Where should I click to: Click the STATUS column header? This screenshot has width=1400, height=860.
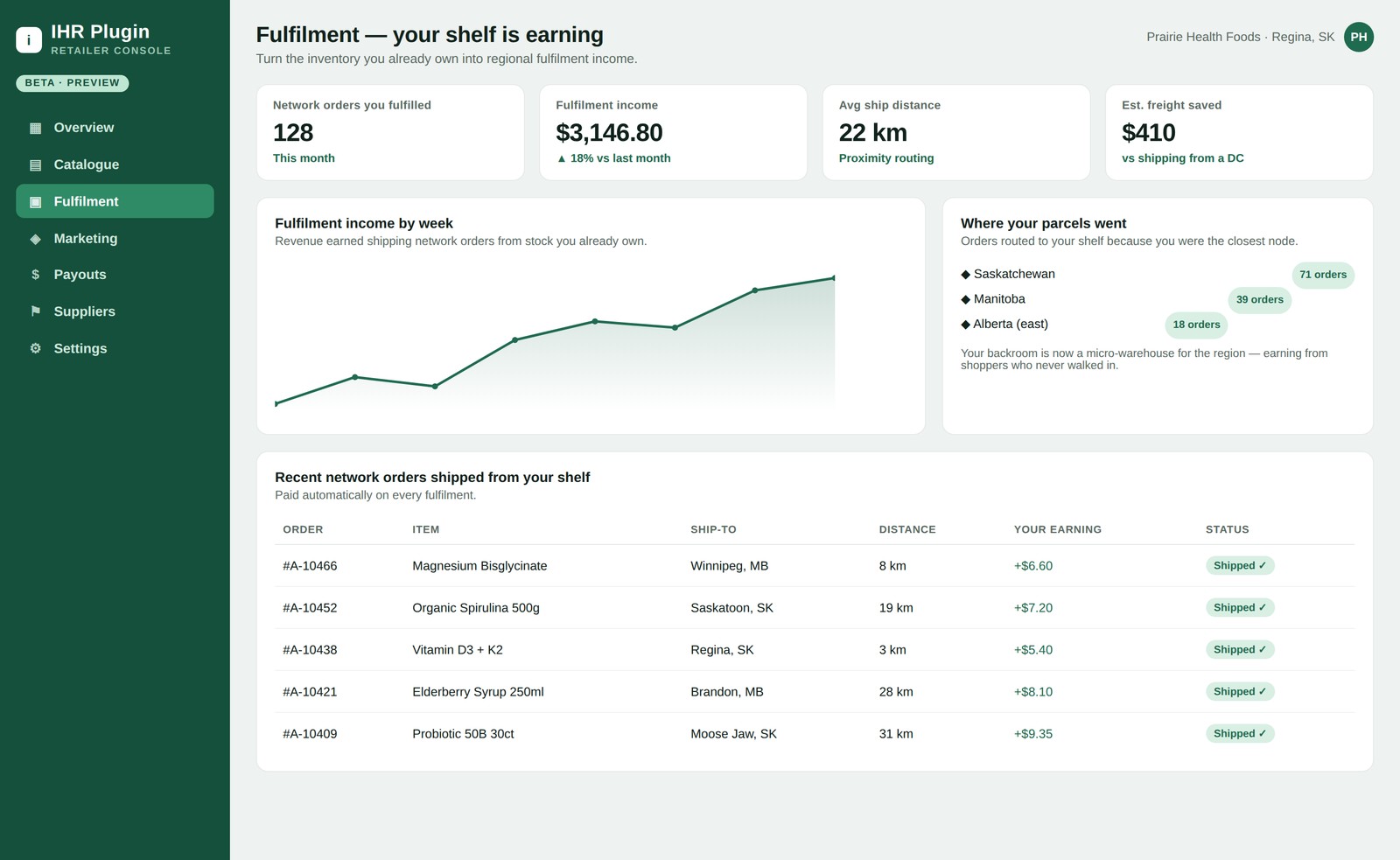(1228, 529)
